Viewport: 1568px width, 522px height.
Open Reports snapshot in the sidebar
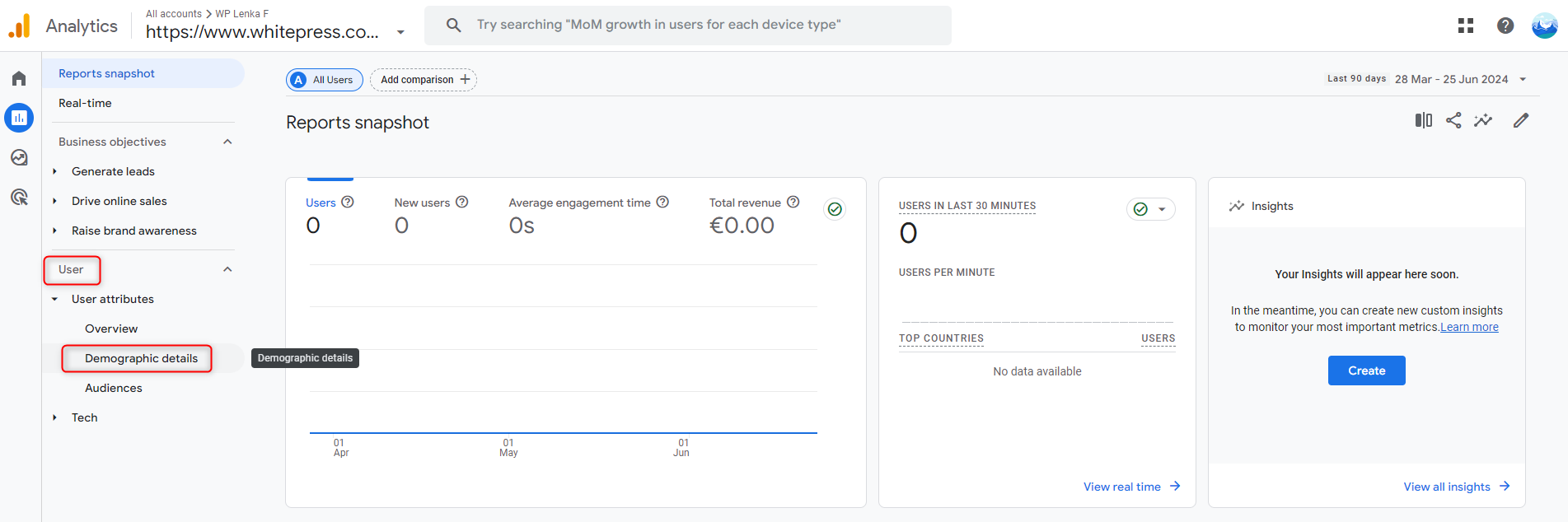pyautogui.click(x=143, y=73)
